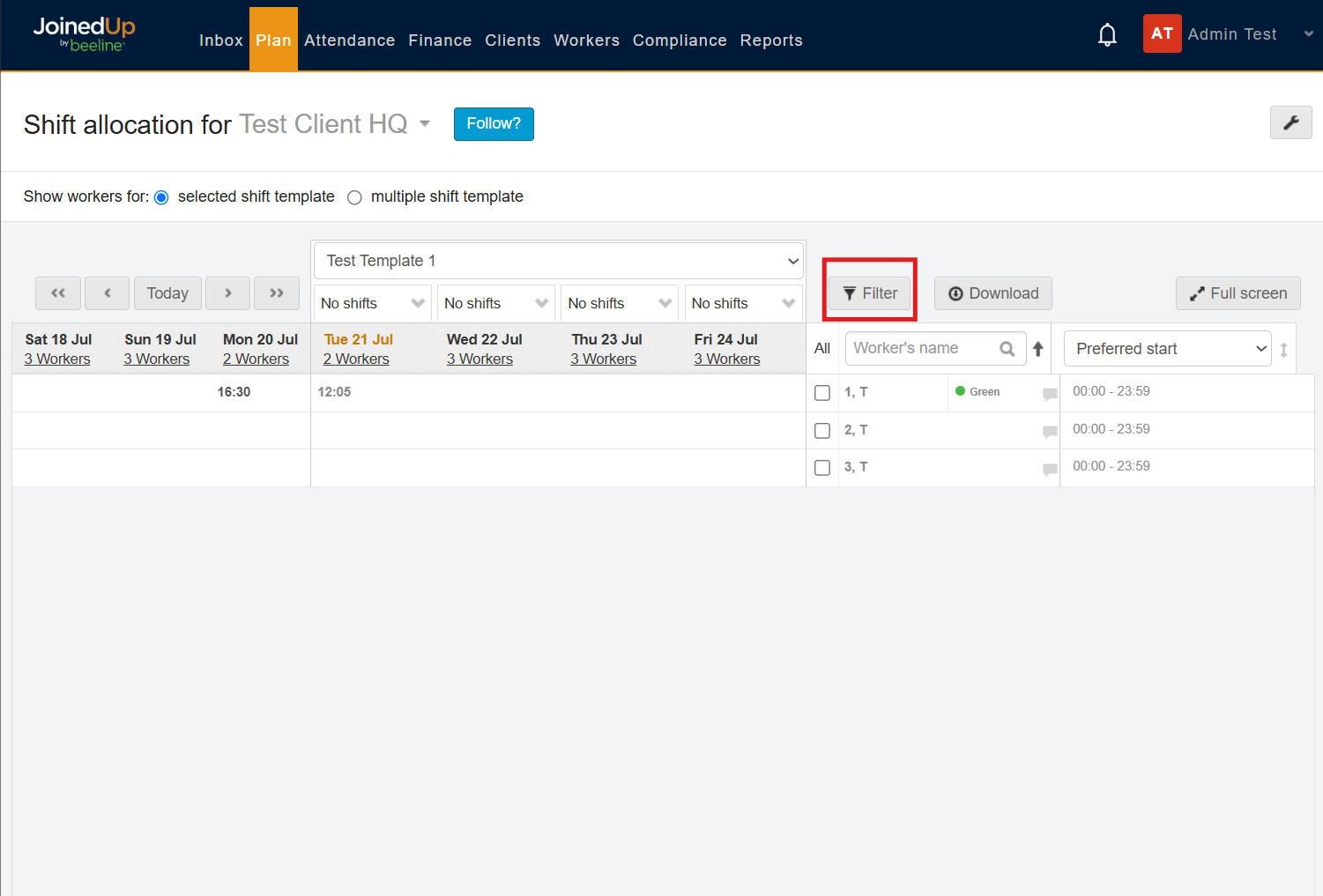Click the Follow? button
1323x896 pixels.
[x=494, y=124]
